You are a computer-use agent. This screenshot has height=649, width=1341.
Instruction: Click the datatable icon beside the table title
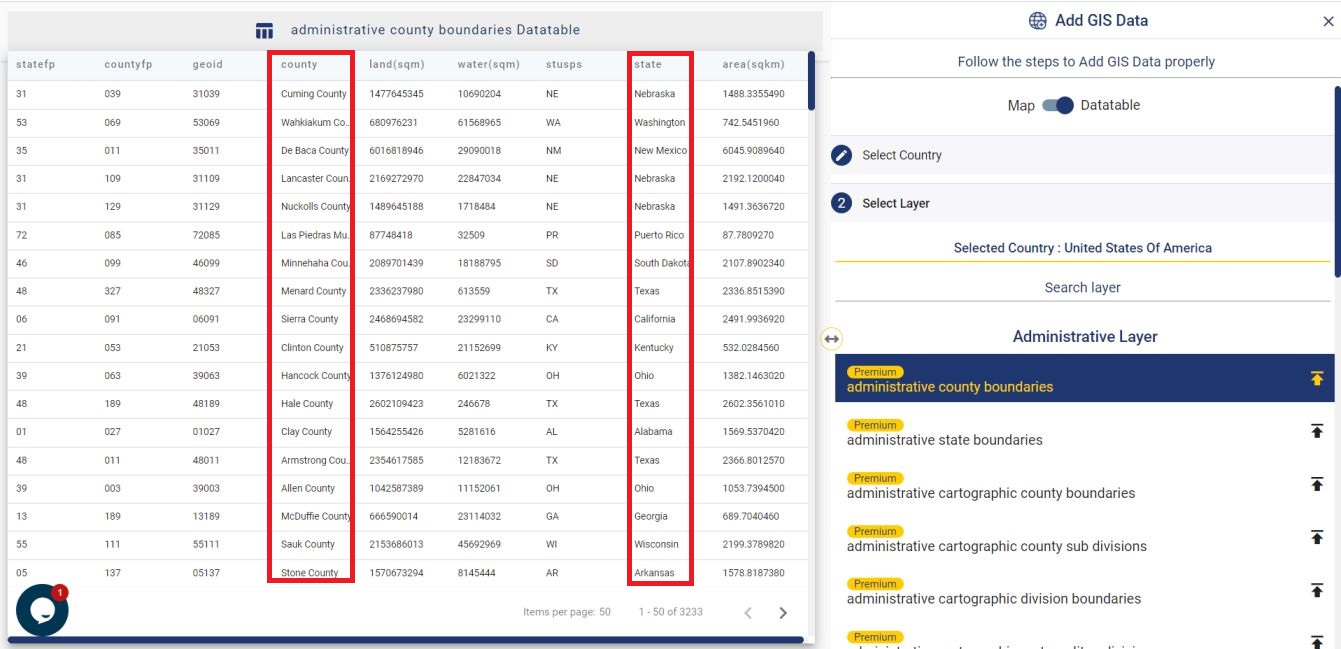pos(264,31)
